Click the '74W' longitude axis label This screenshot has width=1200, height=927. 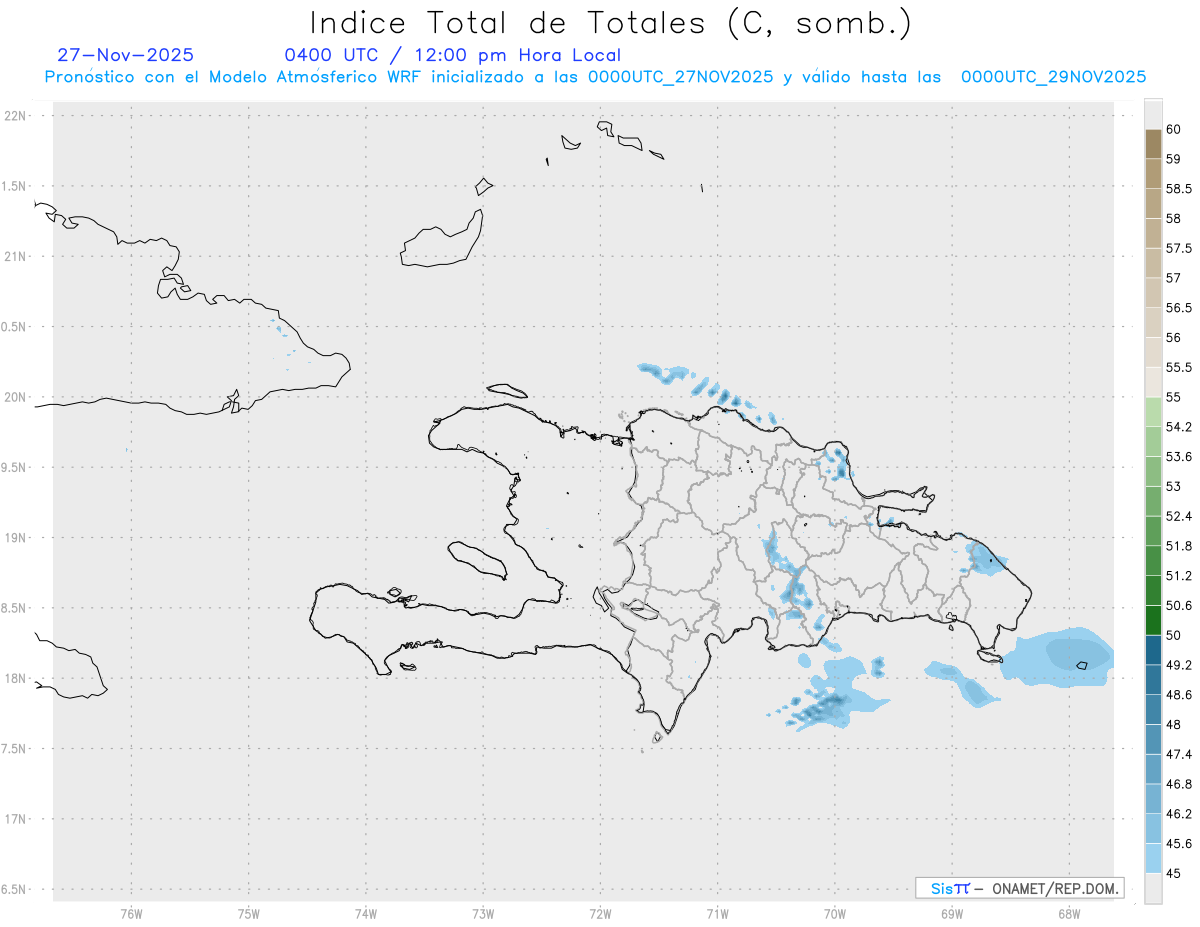(x=365, y=913)
